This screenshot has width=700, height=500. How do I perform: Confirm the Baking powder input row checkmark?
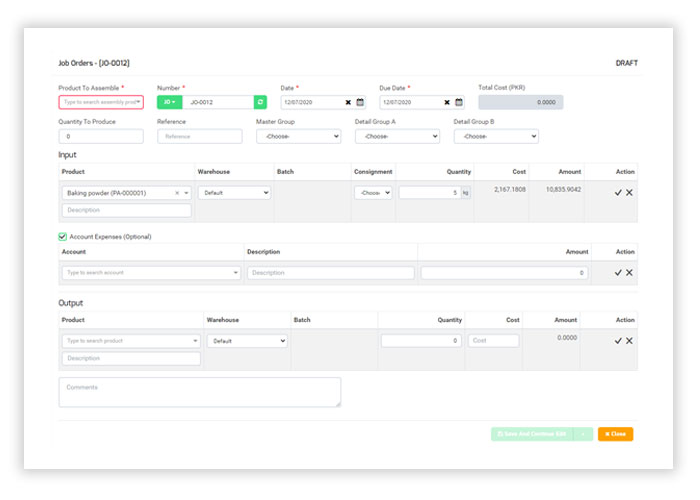pos(618,192)
